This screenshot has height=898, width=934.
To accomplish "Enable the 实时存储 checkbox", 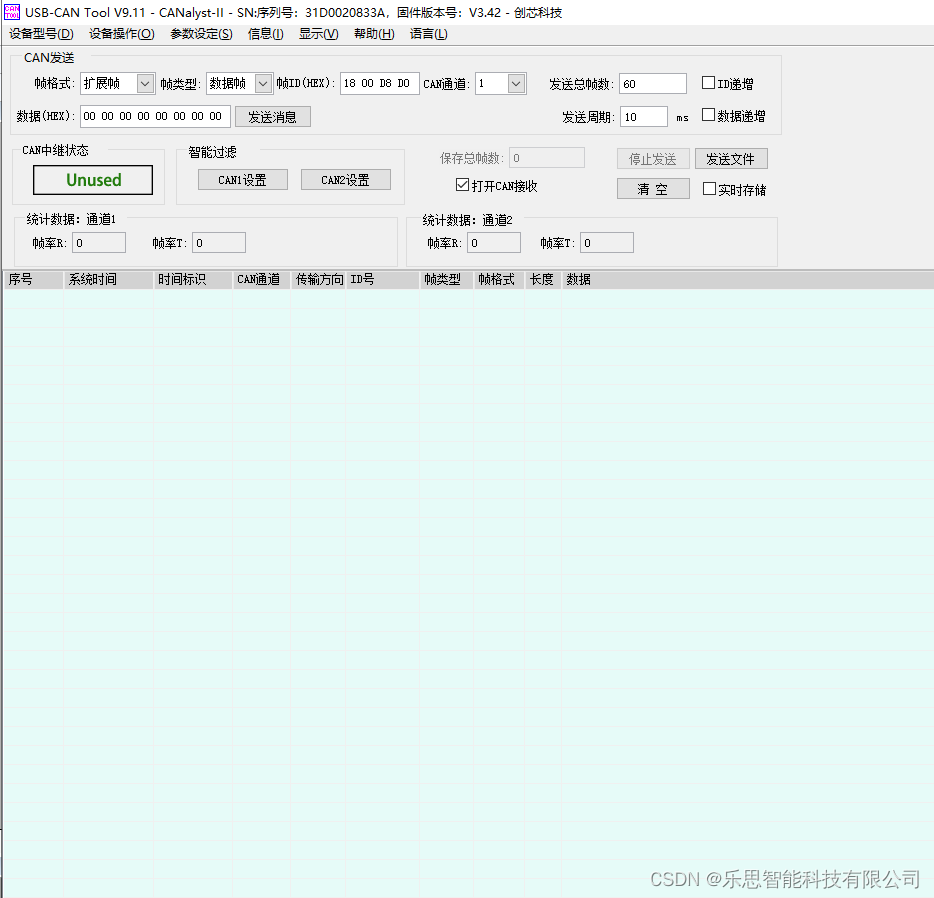I will coord(708,188).
